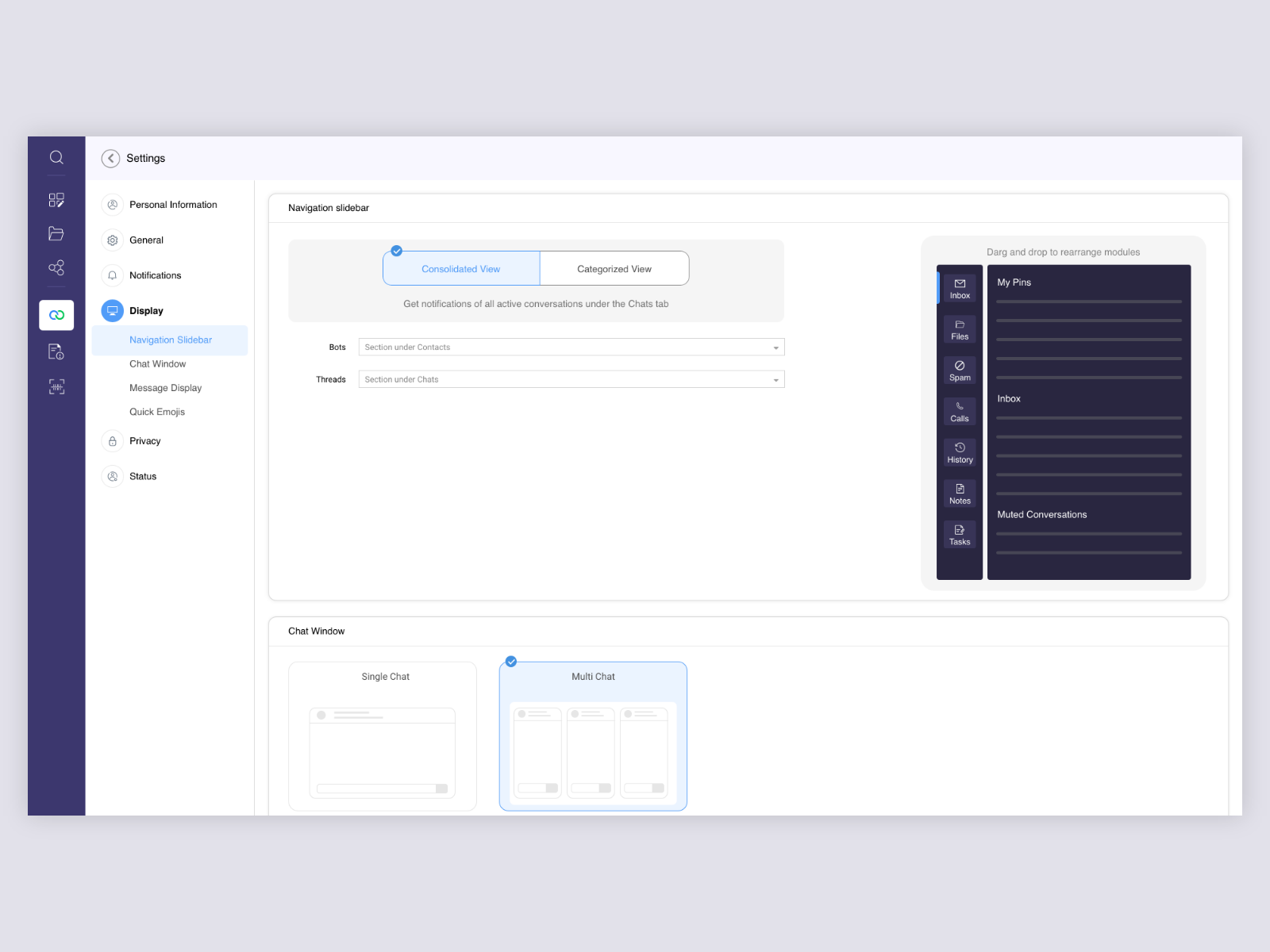
Task: Open the search icon in the sidebar
Action: [56, 157]
